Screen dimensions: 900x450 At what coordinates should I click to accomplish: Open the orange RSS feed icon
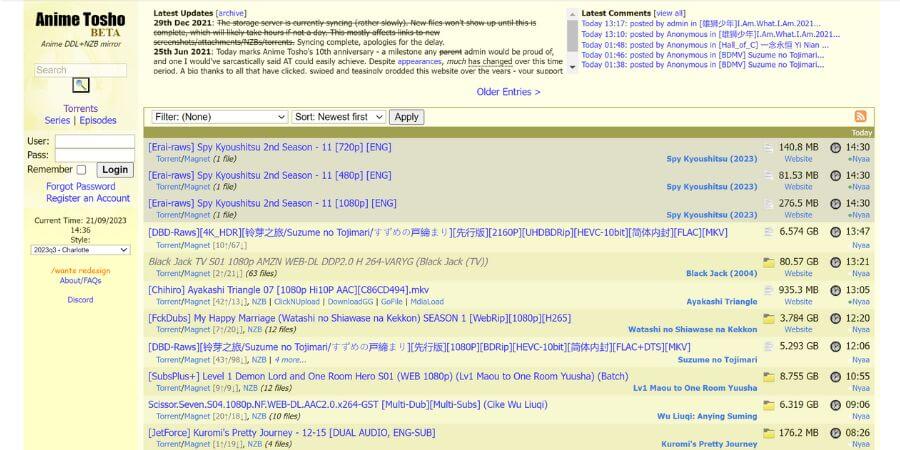[x=860, y=117]
